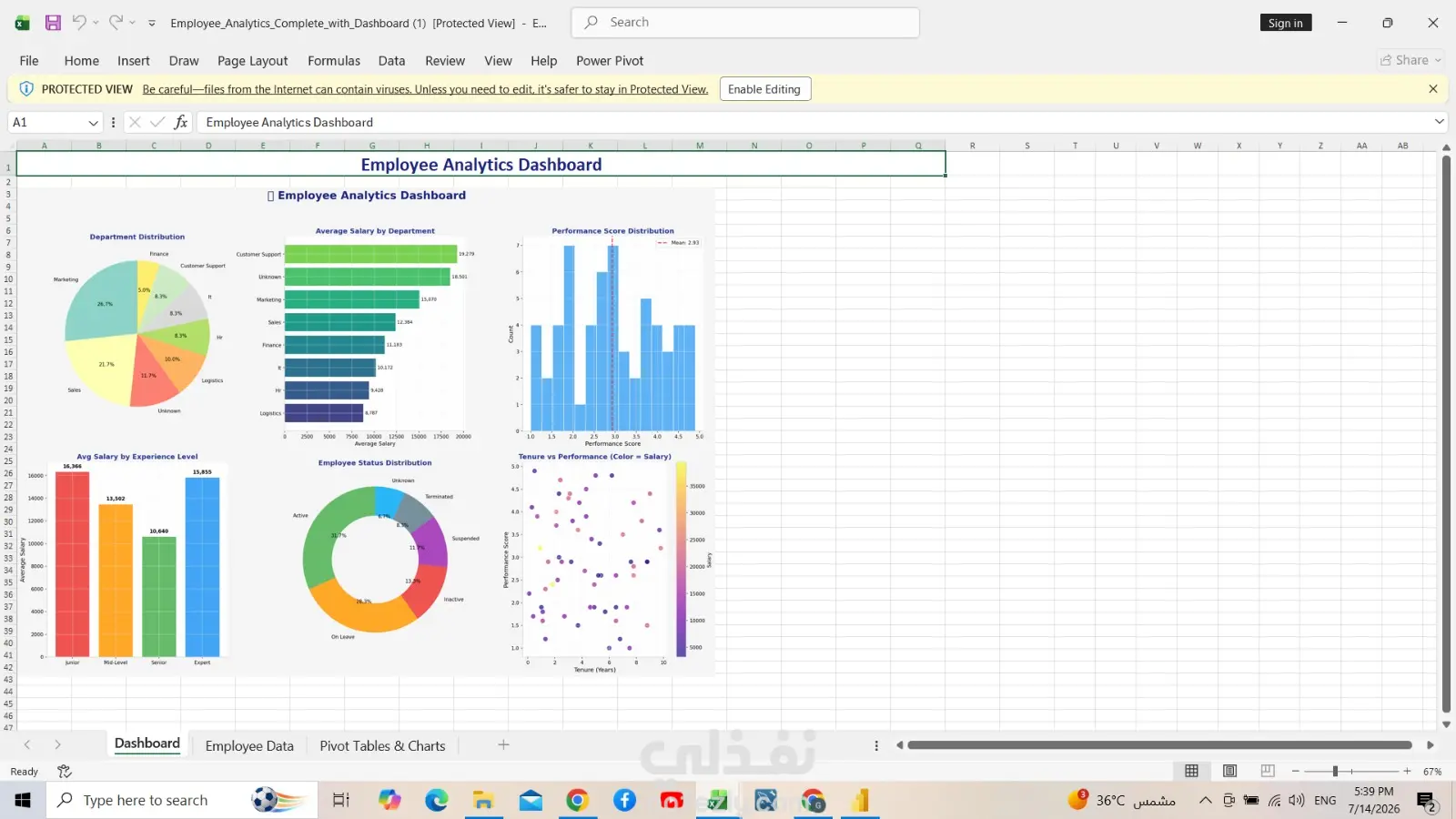Open the Windows Start menu

point(23,800)
